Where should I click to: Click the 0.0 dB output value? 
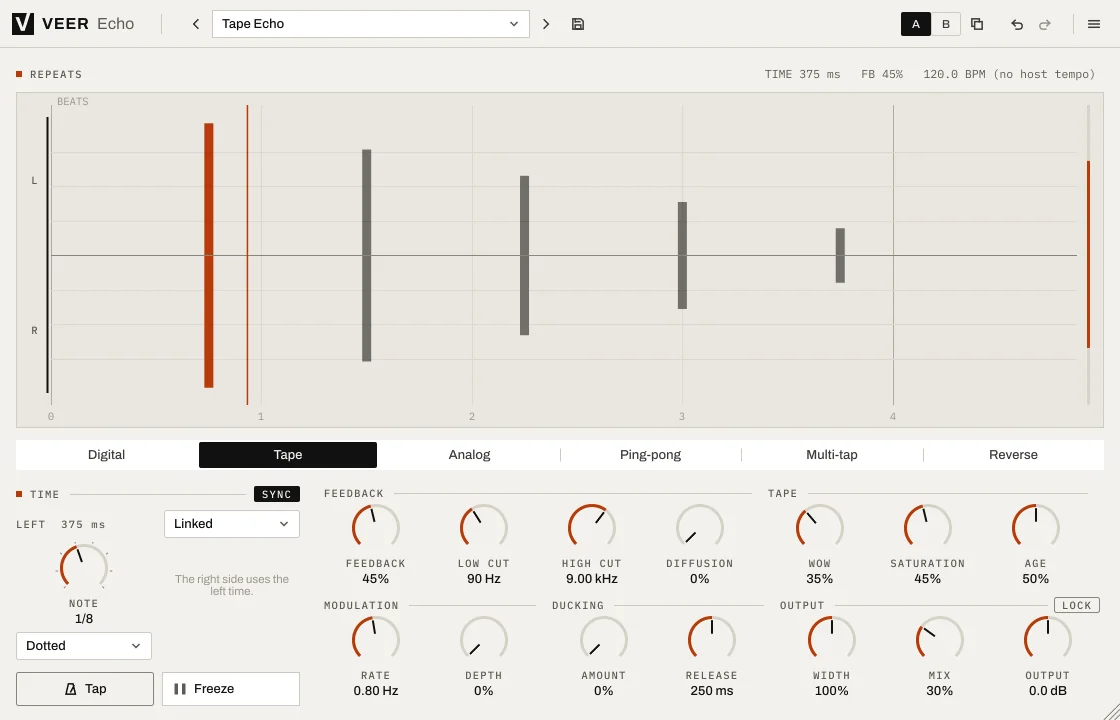(x=1047, y=691)
